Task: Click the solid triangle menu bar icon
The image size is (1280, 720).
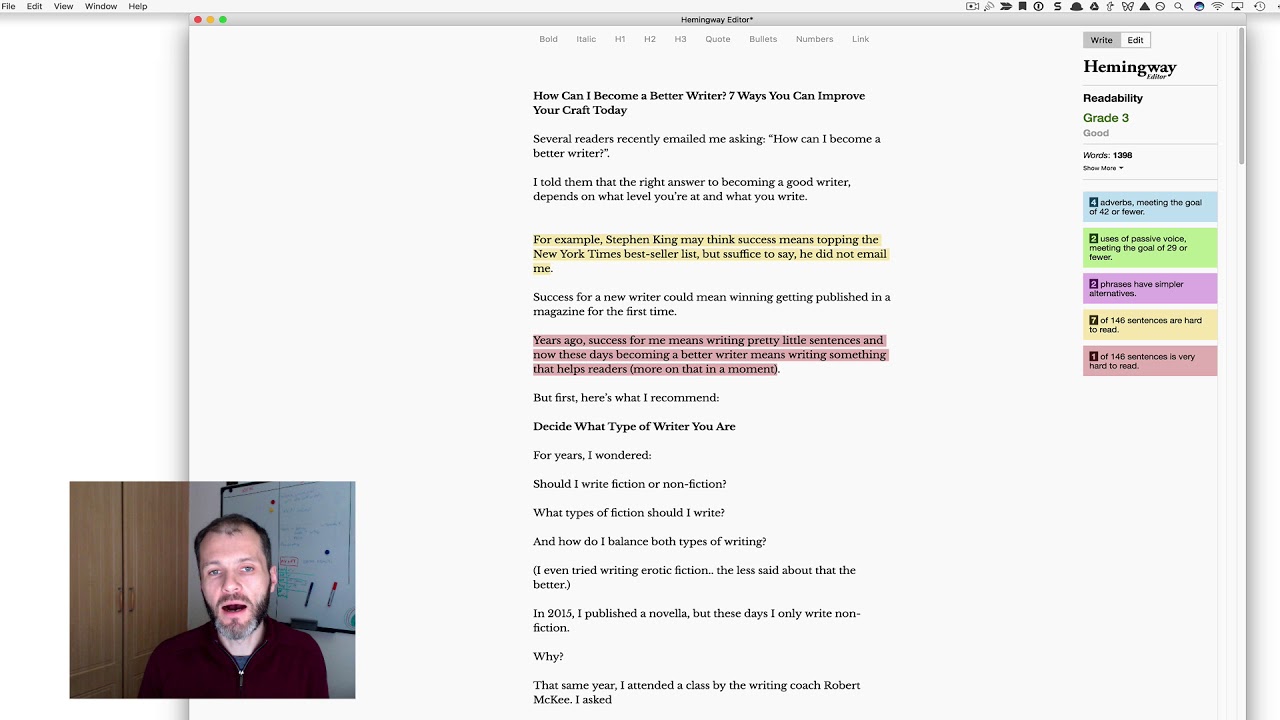Action: 1144,6
